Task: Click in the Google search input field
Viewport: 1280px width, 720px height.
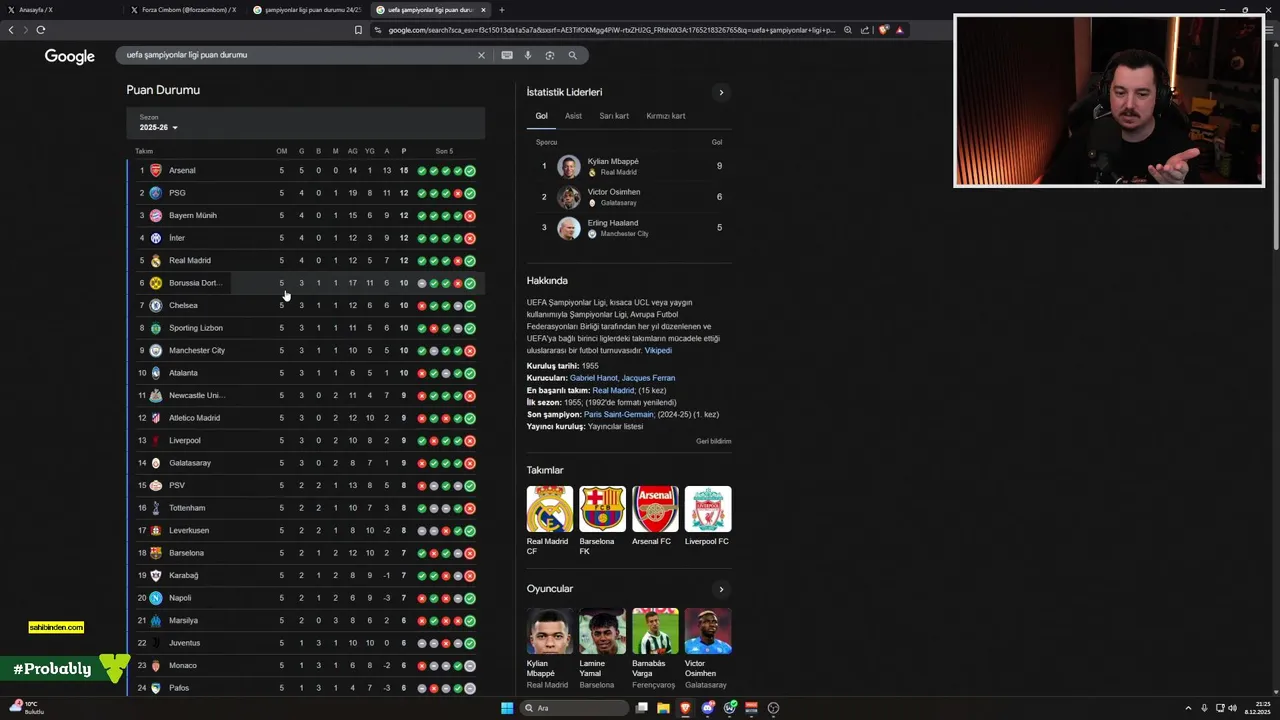Action: coord(295,55)
